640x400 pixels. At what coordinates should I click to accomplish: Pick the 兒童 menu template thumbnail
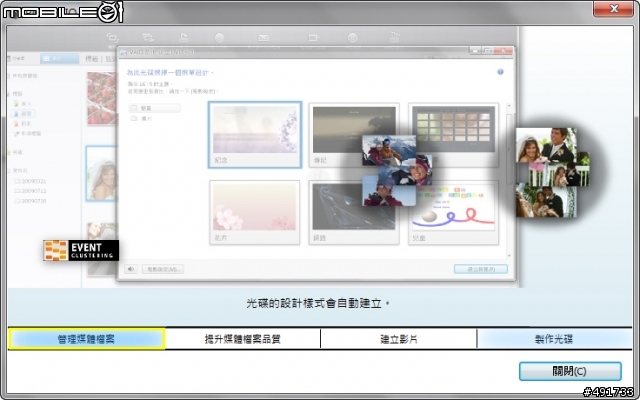453,212
